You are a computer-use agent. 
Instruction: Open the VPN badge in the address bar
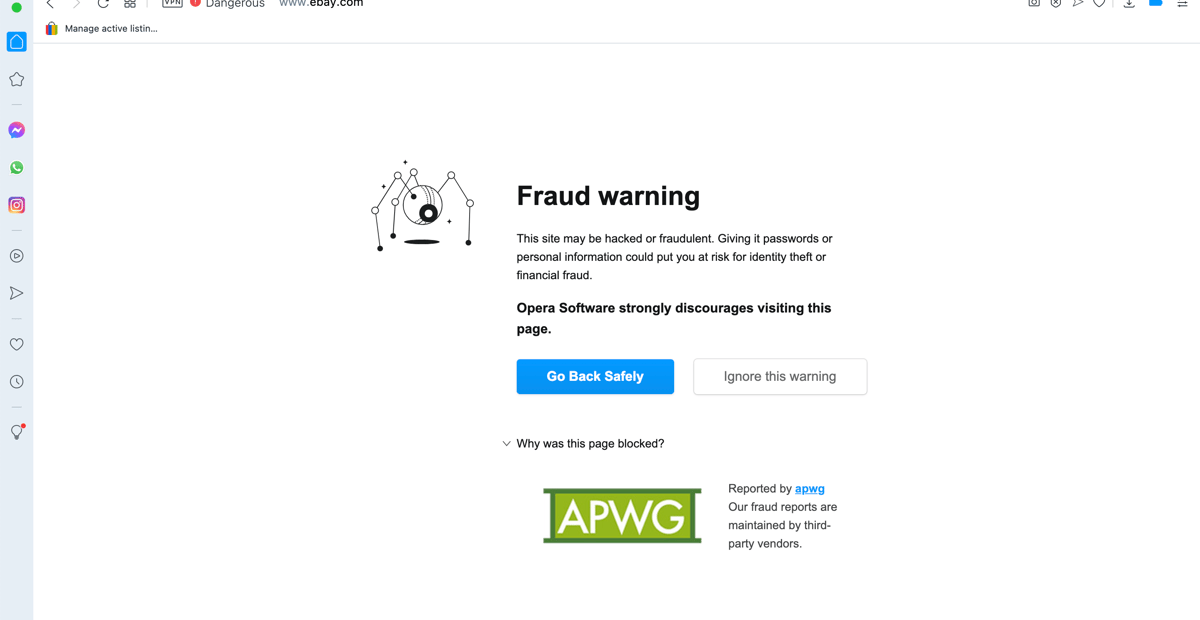[171, 4]
